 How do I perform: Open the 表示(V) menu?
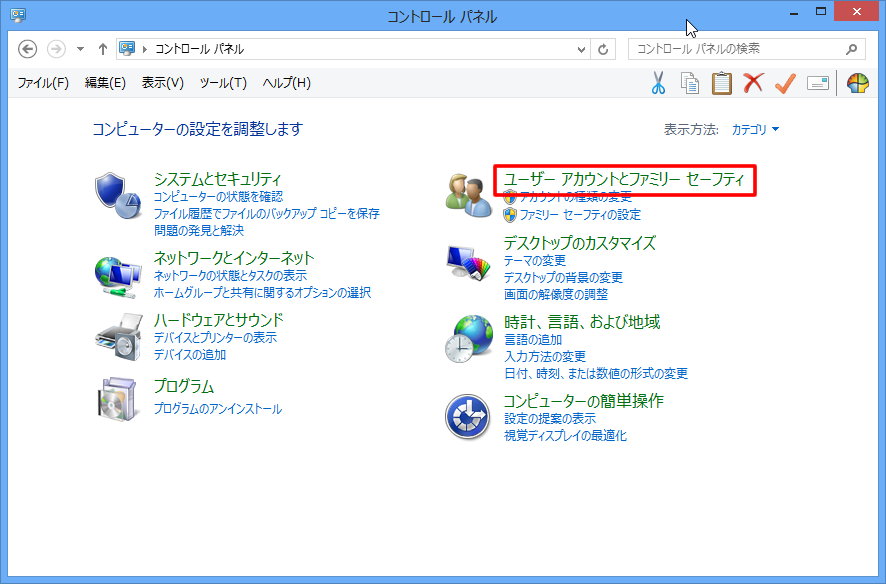163,83
